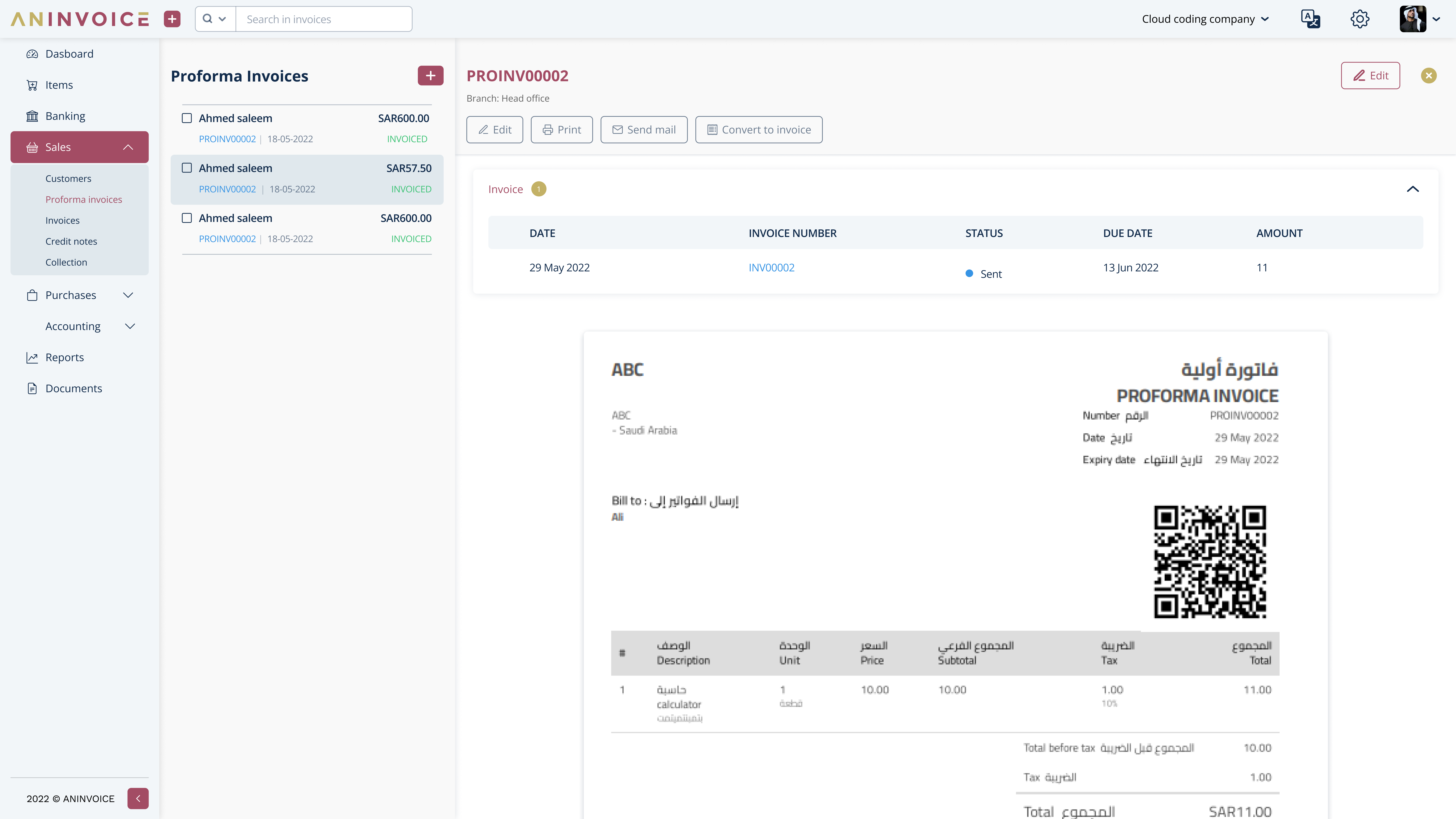Expand the Purchases menu chevron
This screenshot has width=1456, height=819.
128,295
